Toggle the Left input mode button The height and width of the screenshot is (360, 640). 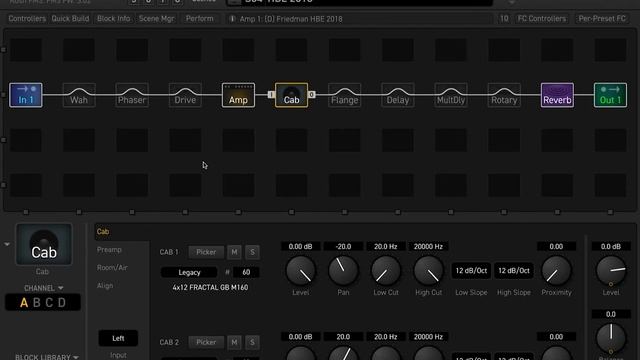pyautogui.click(x=118, y=338)
